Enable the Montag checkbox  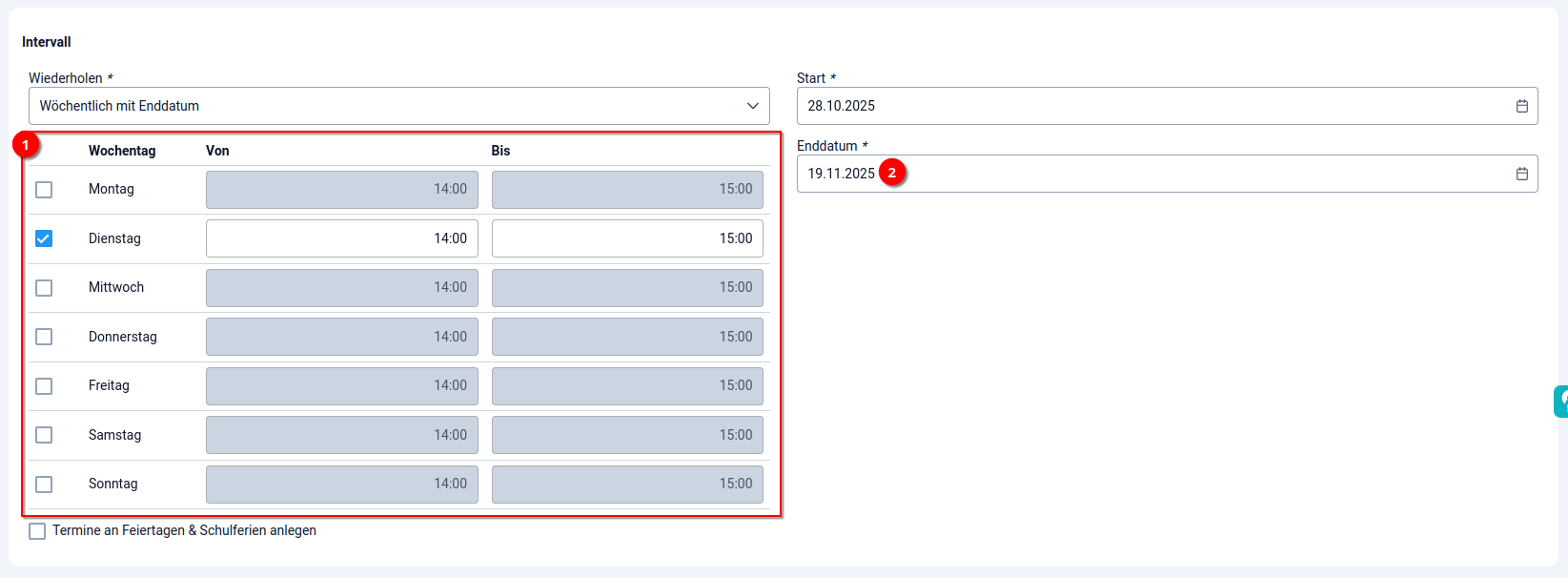[44, 190]
